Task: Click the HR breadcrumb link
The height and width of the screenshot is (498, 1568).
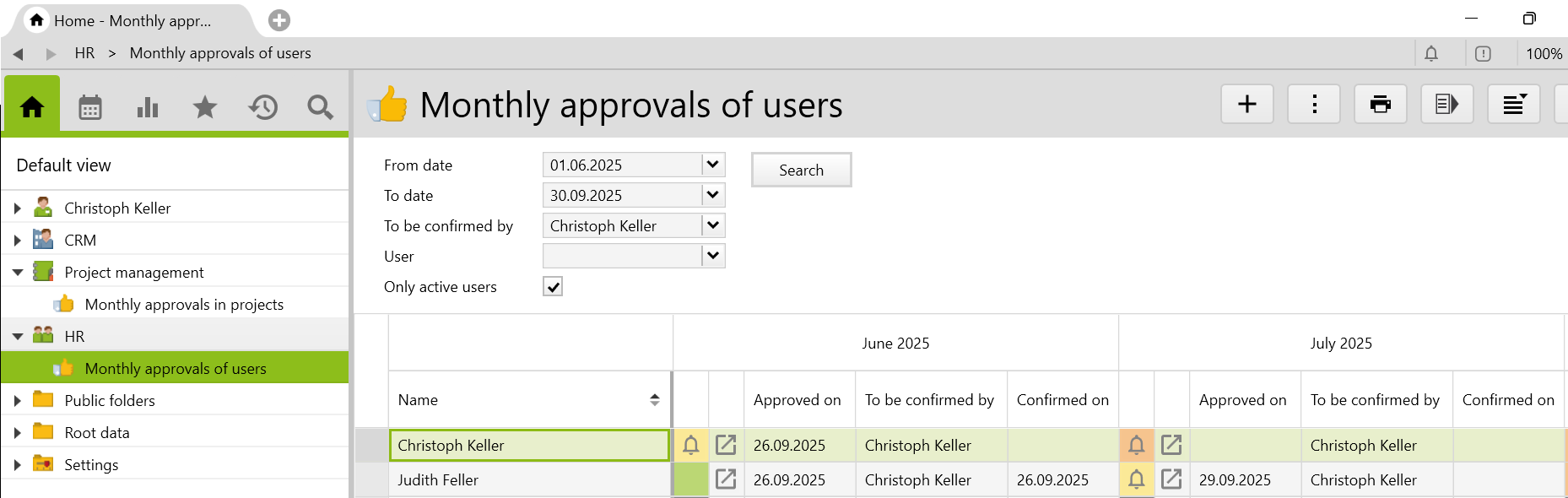Action: point(84,53)
